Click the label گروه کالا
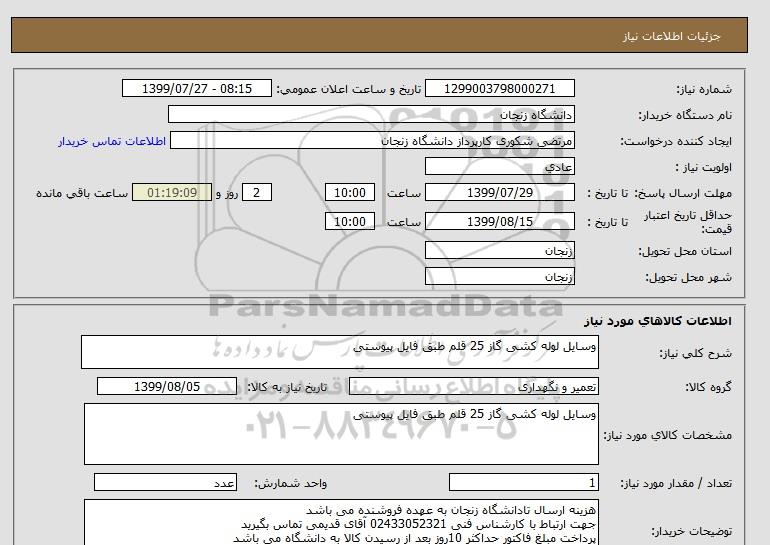 point(708,387)
